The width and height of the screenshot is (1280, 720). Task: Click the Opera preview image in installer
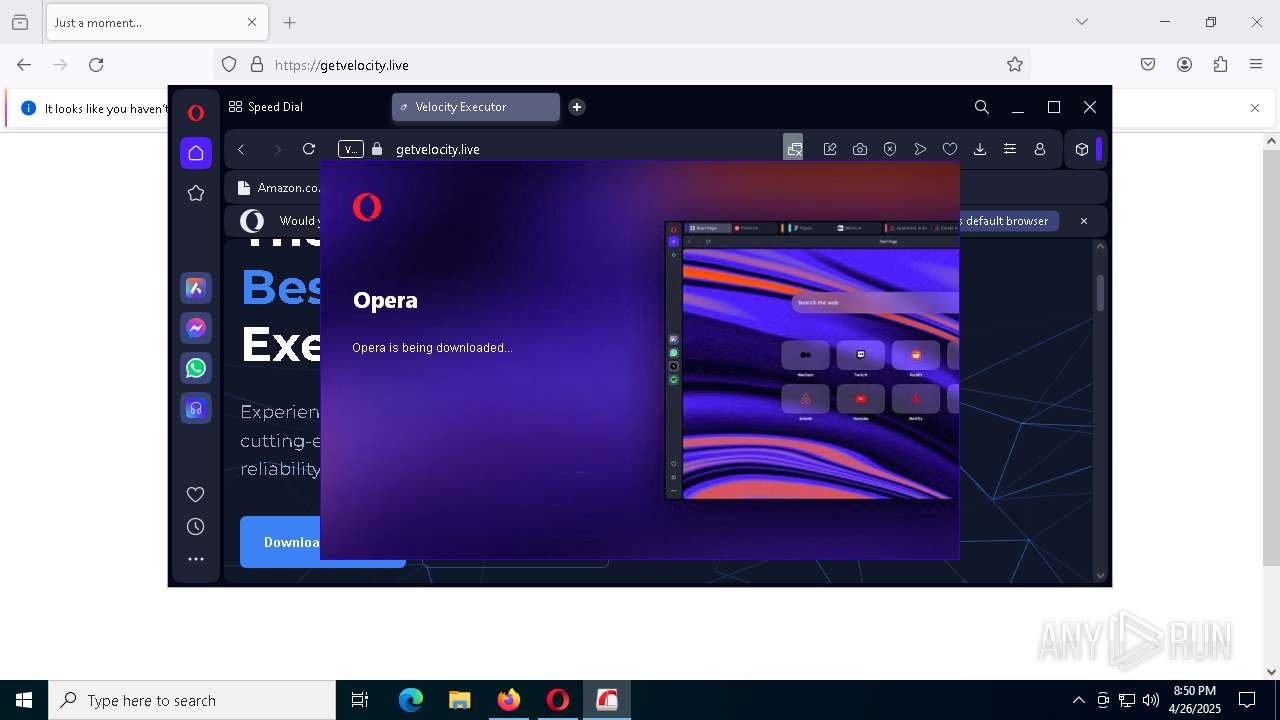coord(812,360)
